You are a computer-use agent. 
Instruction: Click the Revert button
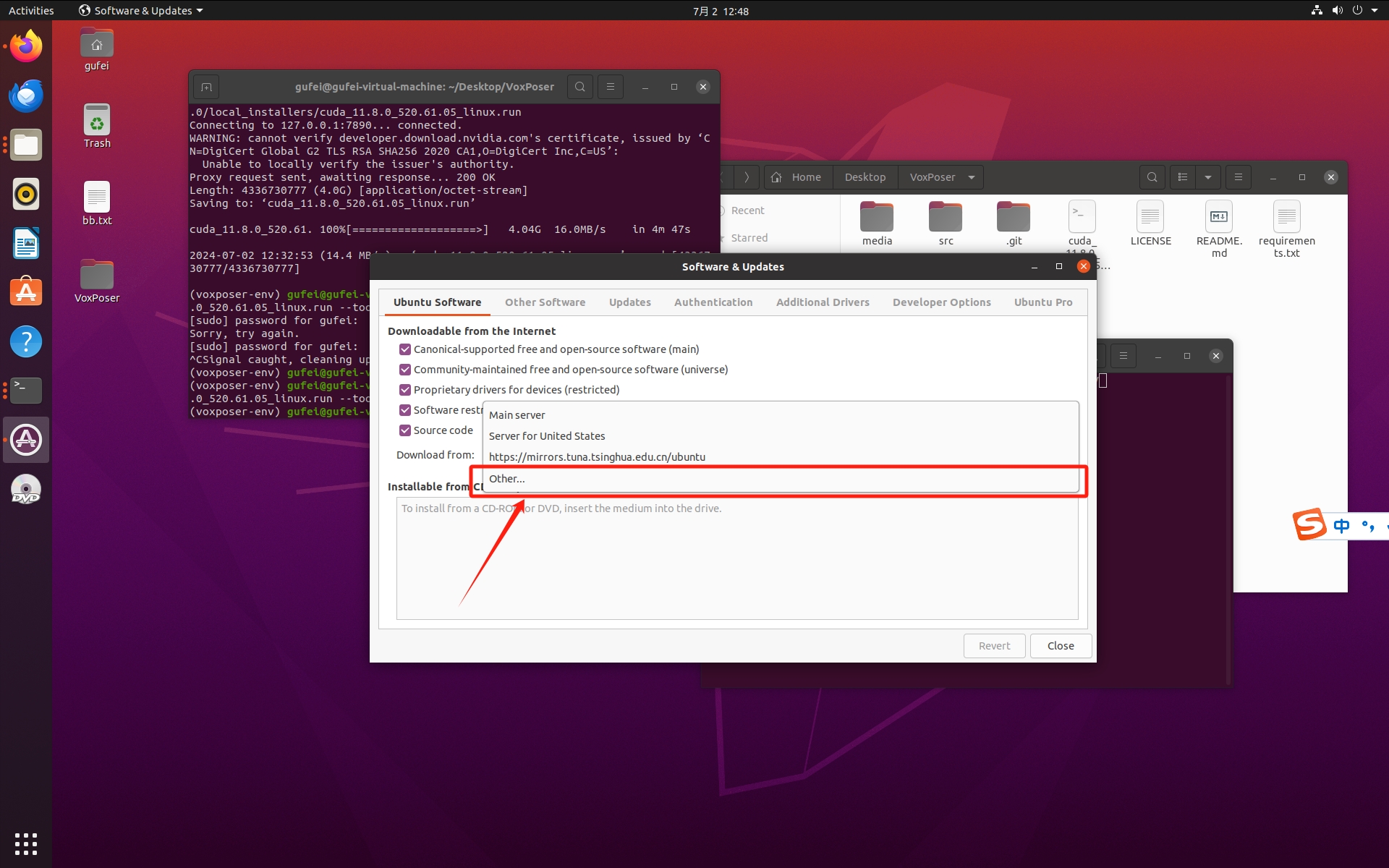[x=994, y=646]
